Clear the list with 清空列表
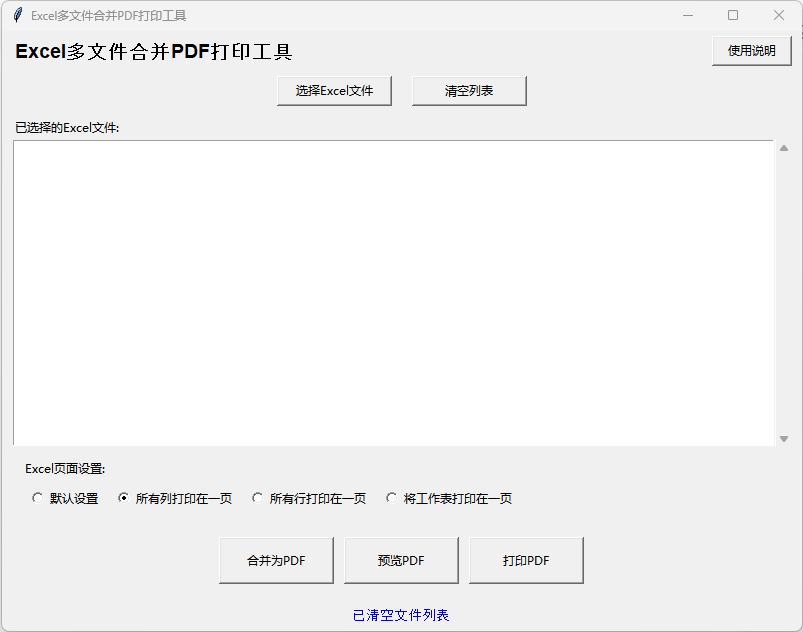Image resolution: width=803 pixels, height=632 pixels. coord(469,91)
